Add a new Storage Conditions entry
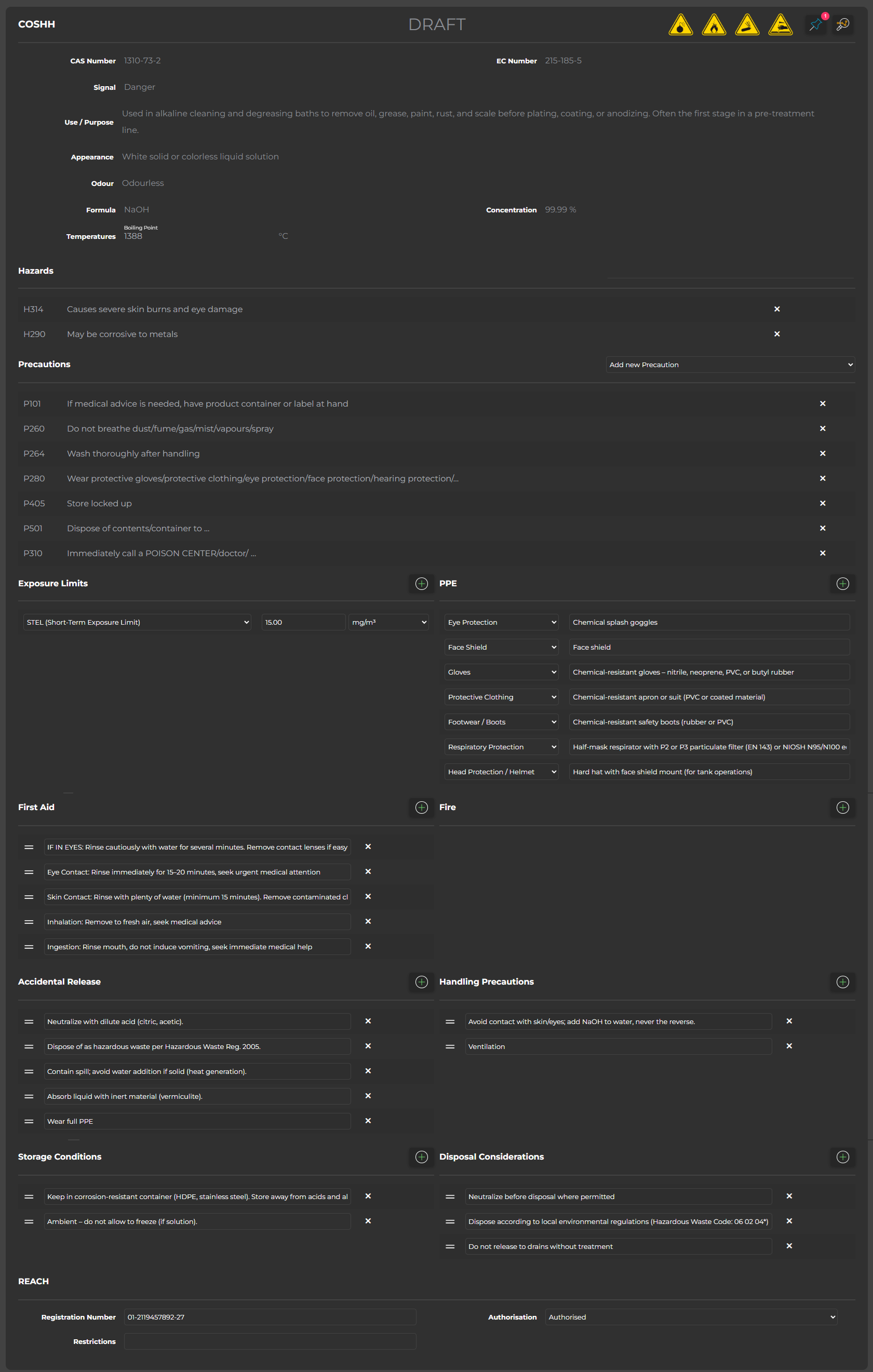The height and width of the screenshot is (1372, 873). click(x=422, y=1157)
